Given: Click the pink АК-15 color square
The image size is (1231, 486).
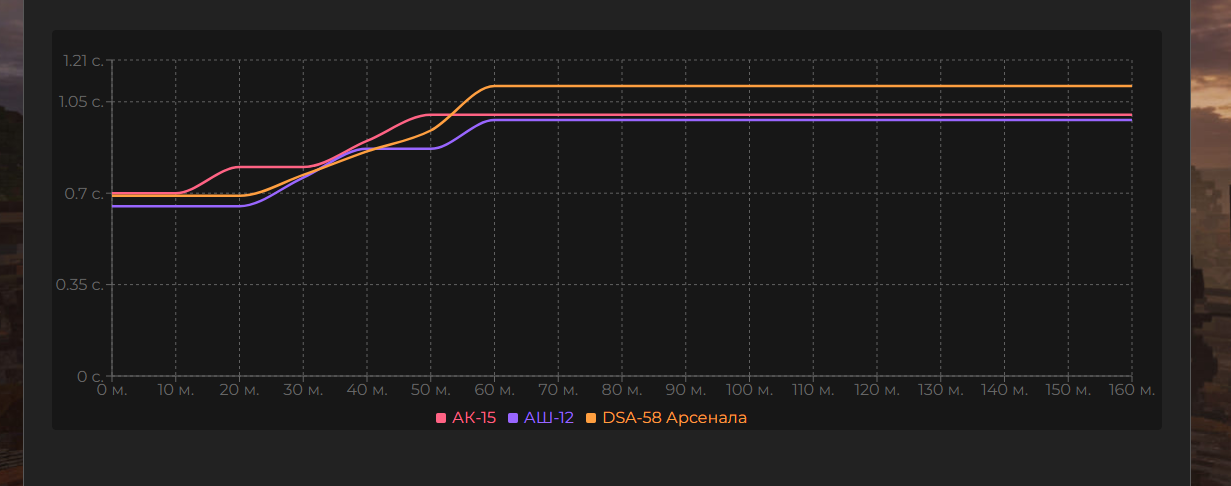Looking at the screenshot, I should (441, 418).
